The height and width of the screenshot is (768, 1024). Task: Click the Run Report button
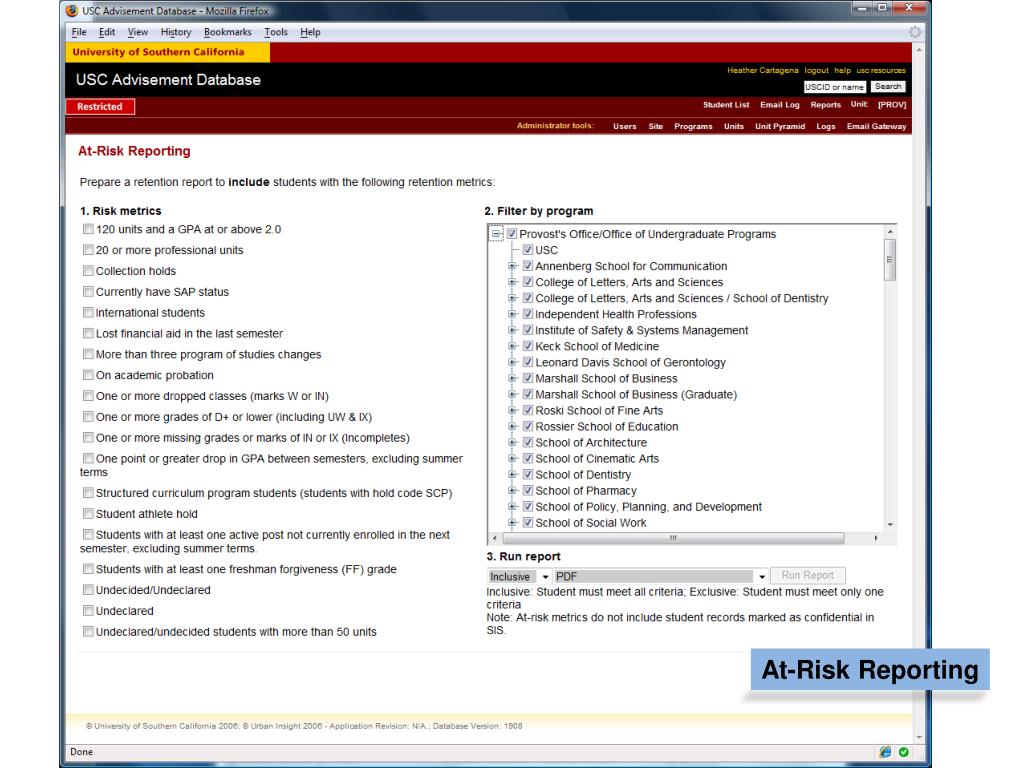click(x=808, y=575)
